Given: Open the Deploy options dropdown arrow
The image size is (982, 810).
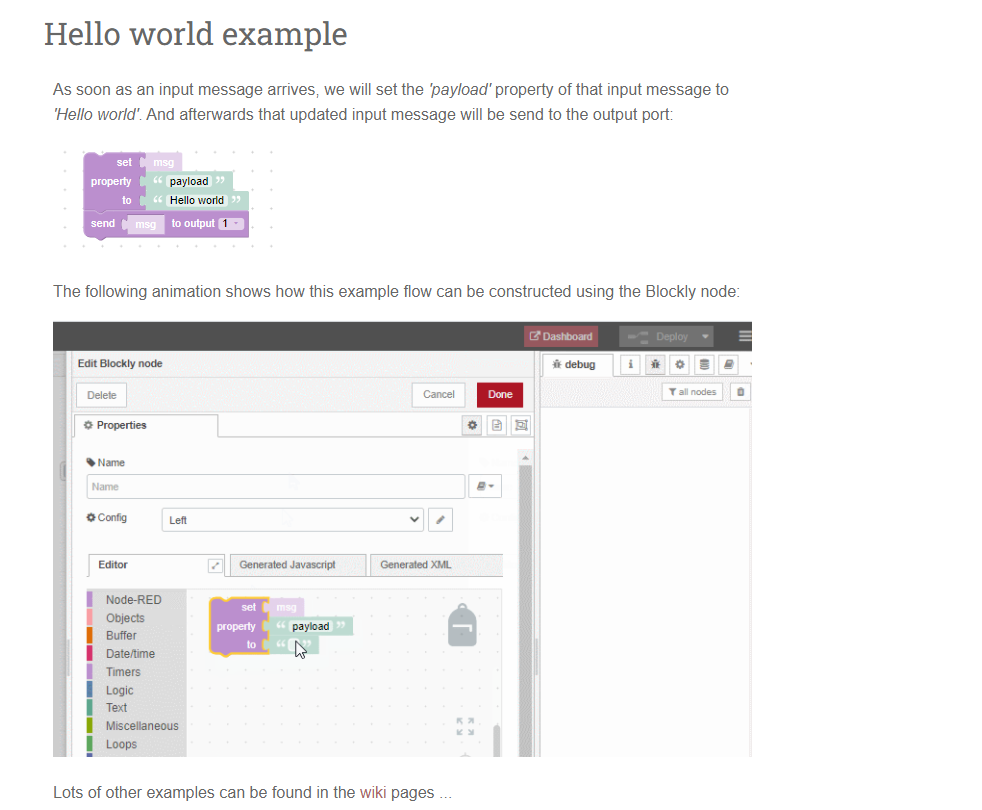Looking at the screenshot, I should (x=705, y=336).
